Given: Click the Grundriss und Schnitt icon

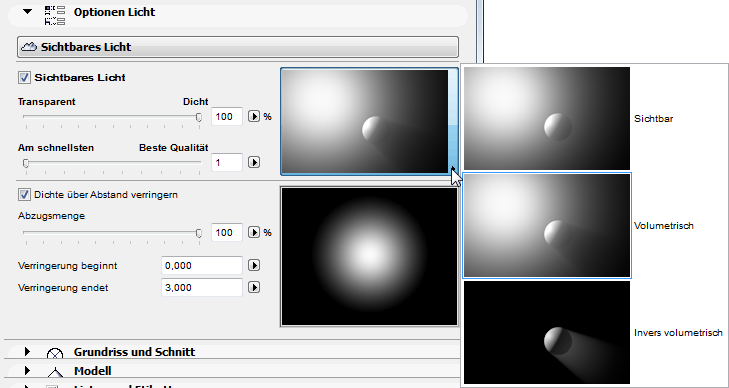Looking at the screenshot, I should (x=55, y=354).
